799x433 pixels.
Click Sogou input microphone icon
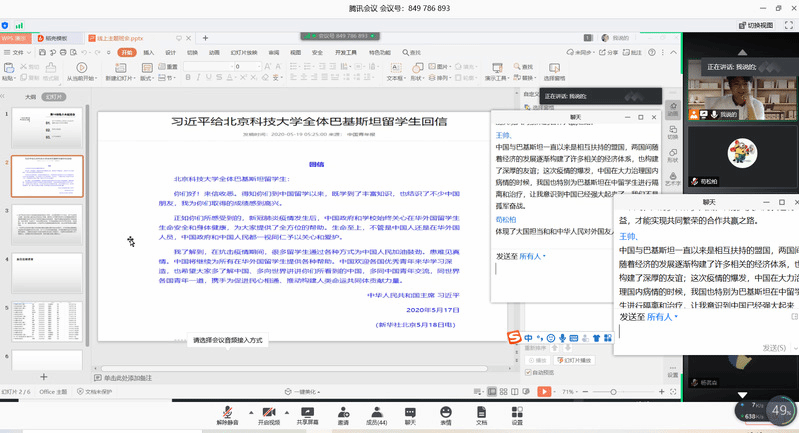tap(563, 338)
